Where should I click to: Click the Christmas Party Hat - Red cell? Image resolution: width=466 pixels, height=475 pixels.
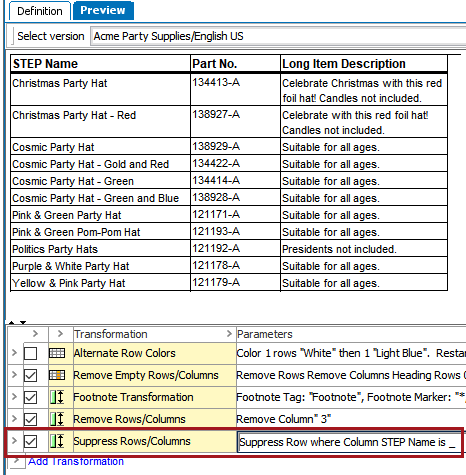coord(100,122)
